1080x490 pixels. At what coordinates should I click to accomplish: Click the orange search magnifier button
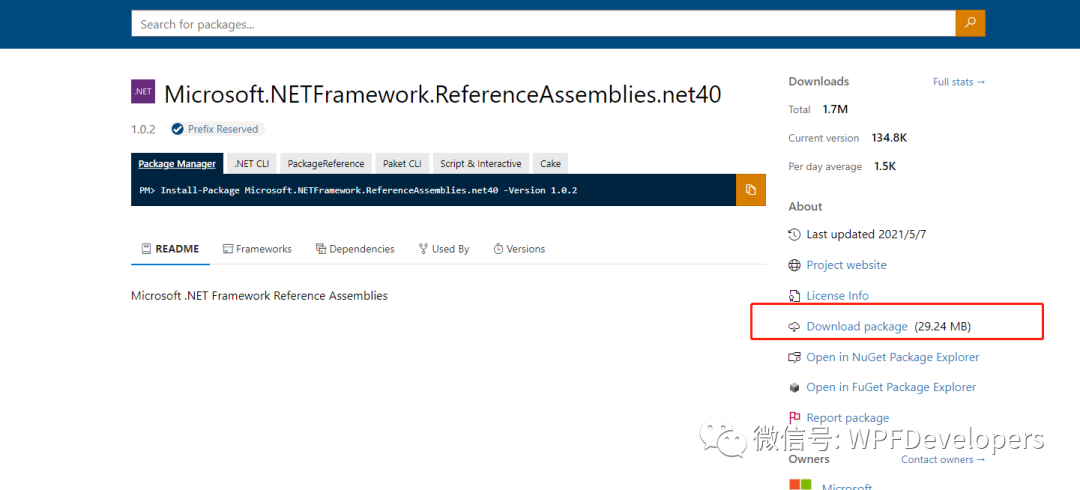[970, 23]
